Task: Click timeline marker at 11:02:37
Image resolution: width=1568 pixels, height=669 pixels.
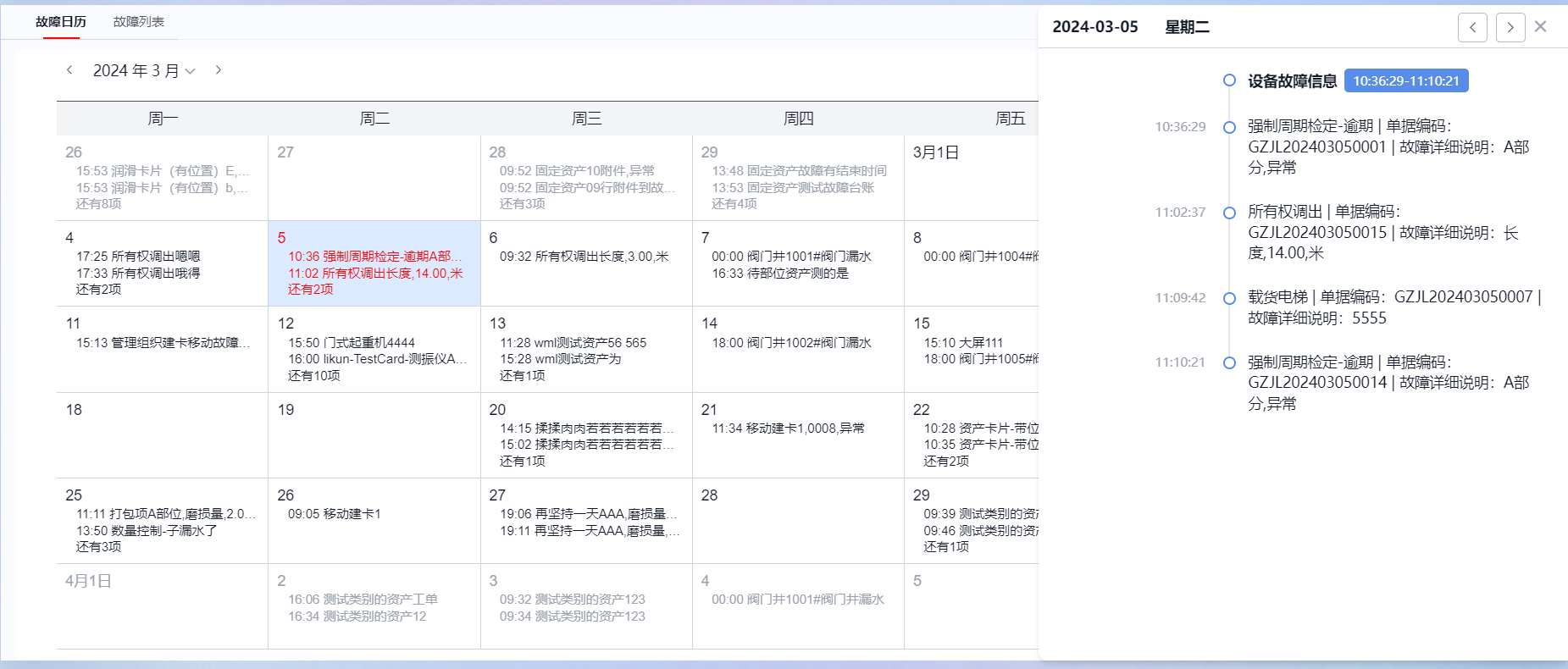Action: (x=1229, y=213)
